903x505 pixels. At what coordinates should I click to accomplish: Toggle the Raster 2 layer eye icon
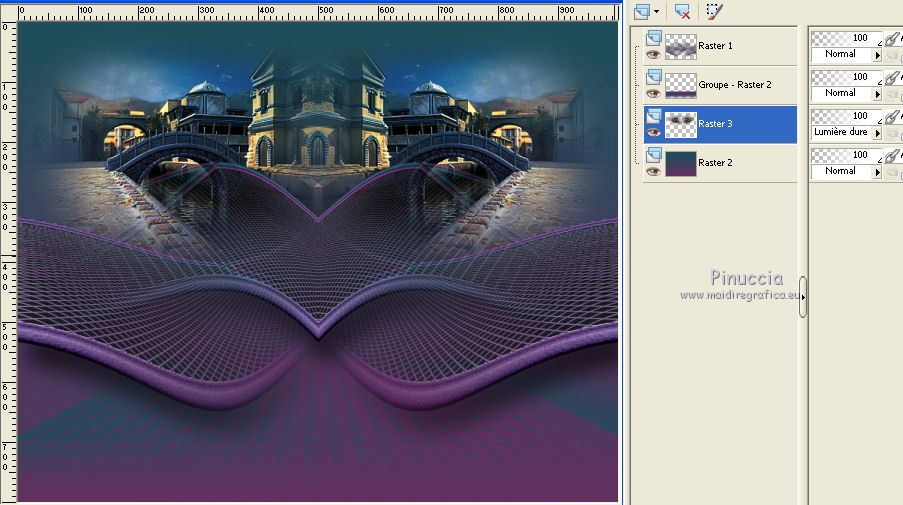(x=654, y=170)
